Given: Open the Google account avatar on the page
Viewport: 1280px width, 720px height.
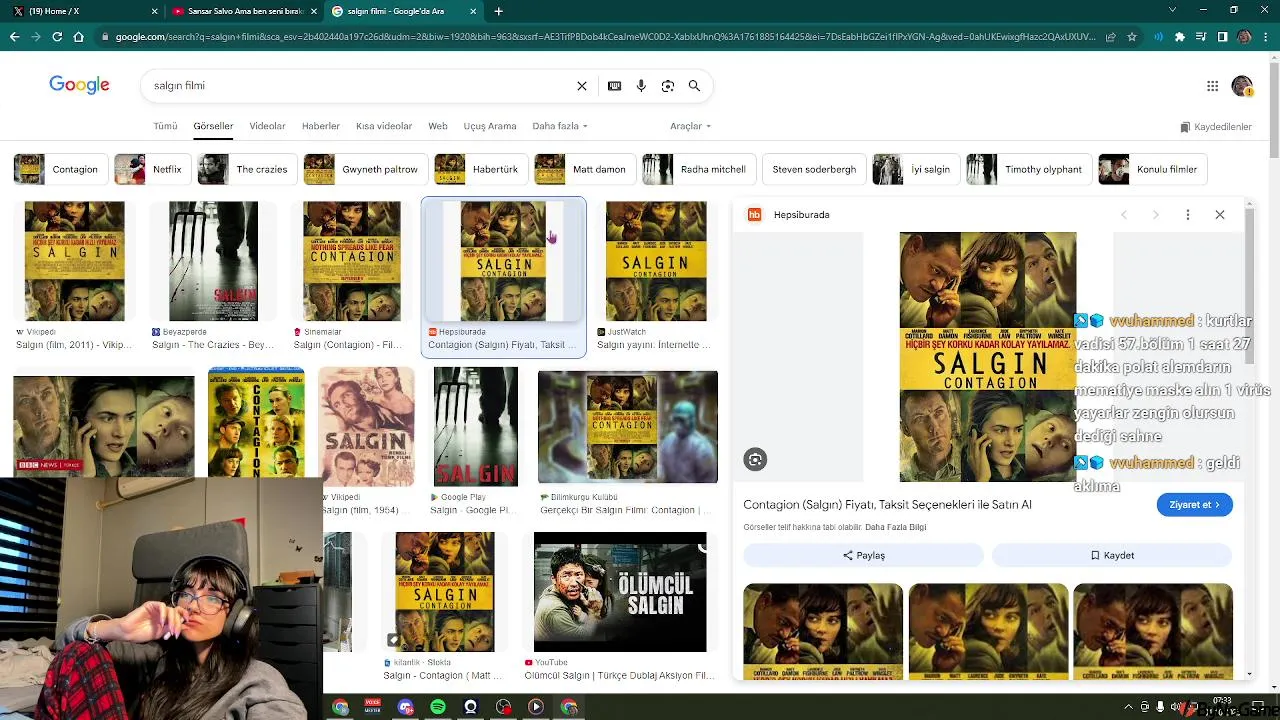Looking at the screenshot, I should click(1242, 86).
